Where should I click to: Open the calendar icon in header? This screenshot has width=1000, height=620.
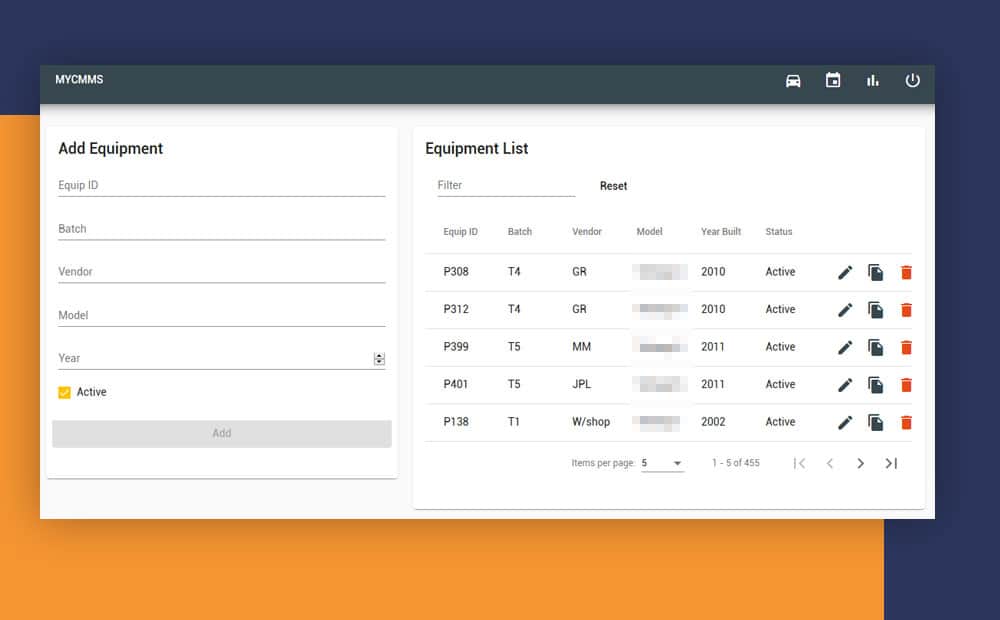pyautogui.click(x=833, y=80)
